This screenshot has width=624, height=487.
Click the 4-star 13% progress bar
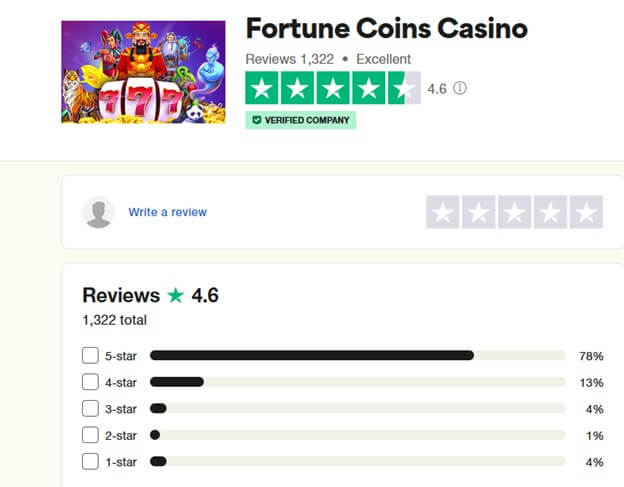pyautogui.click(x=357, y=382)
